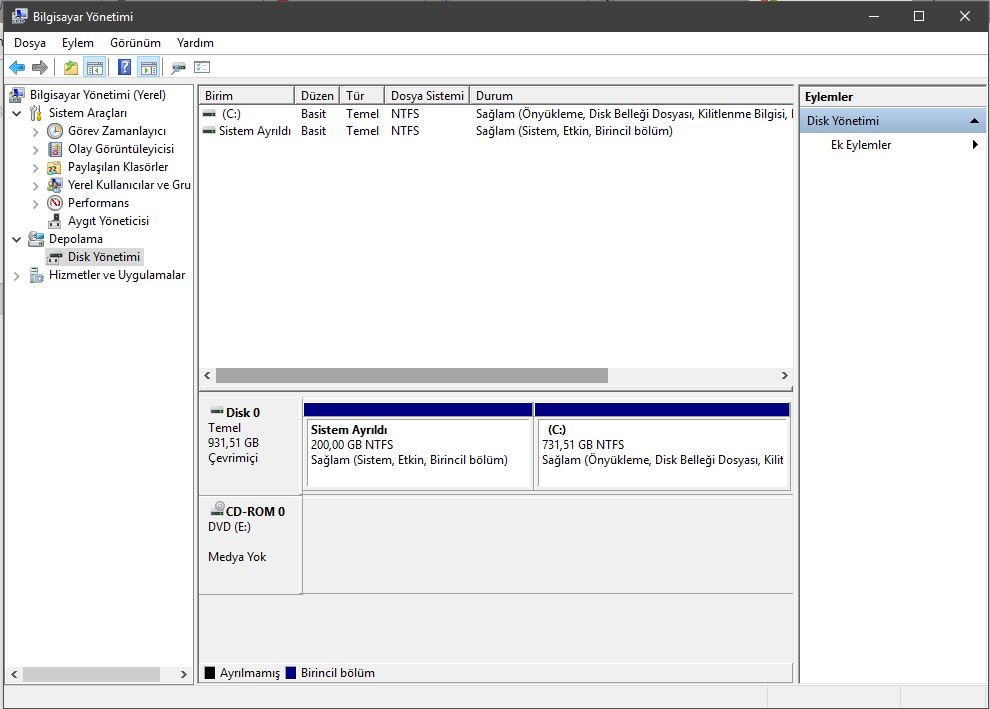
Task: Click the checklist Properties toolbar icon
Action: pyautogui.click(x=202, y=67)
